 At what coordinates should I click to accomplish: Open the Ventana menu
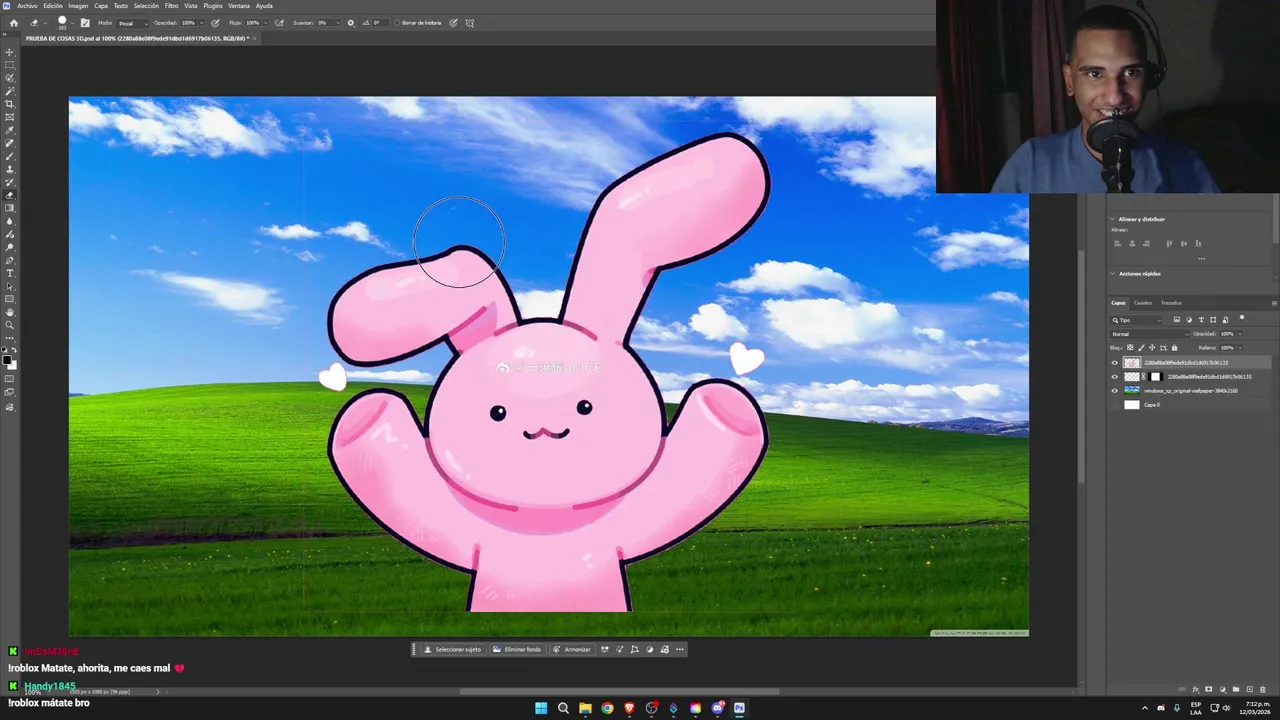pyautogui.click(x=239, y=6)
